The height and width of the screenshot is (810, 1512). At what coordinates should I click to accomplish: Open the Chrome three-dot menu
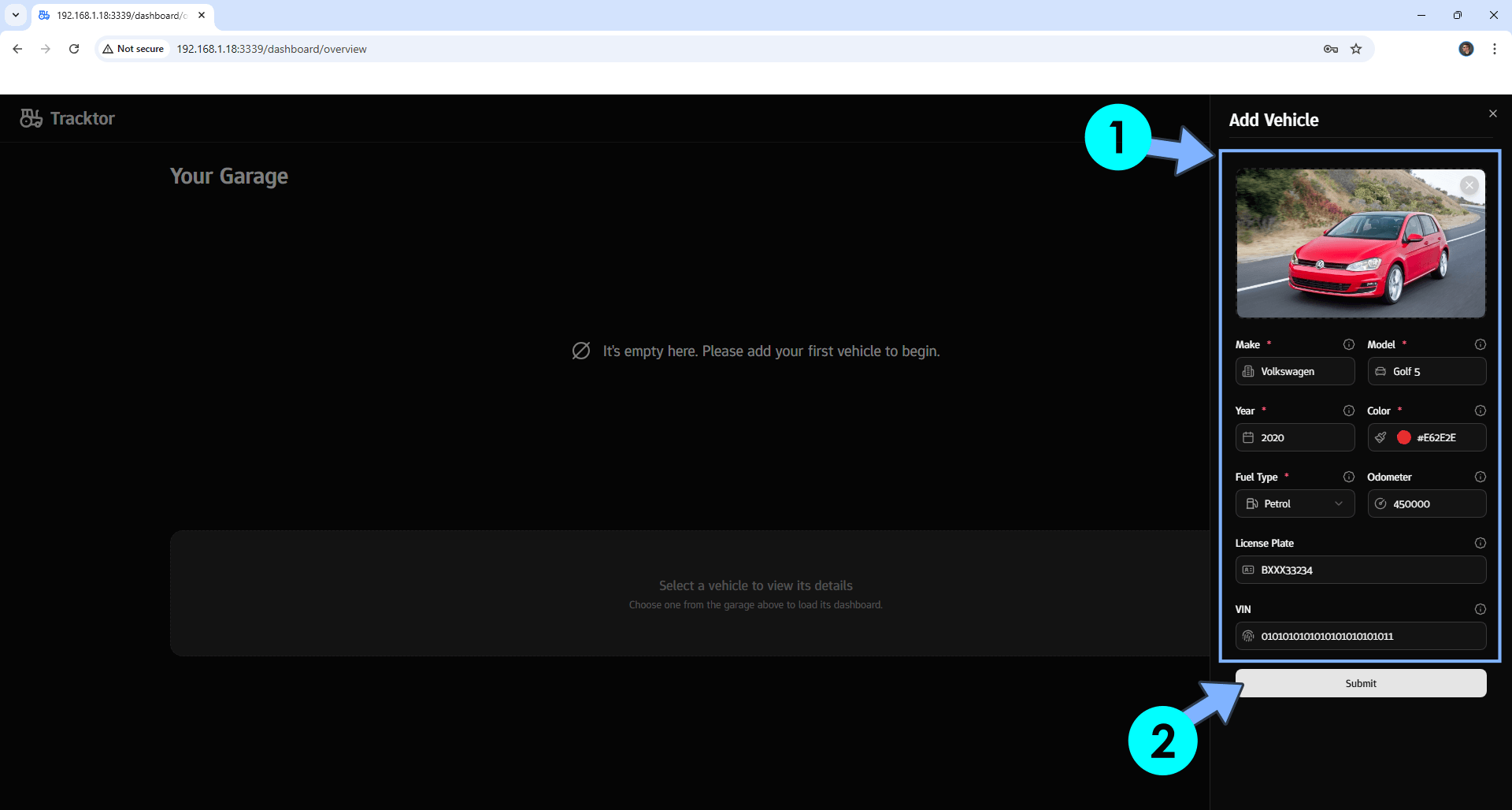pos(1494,49)
